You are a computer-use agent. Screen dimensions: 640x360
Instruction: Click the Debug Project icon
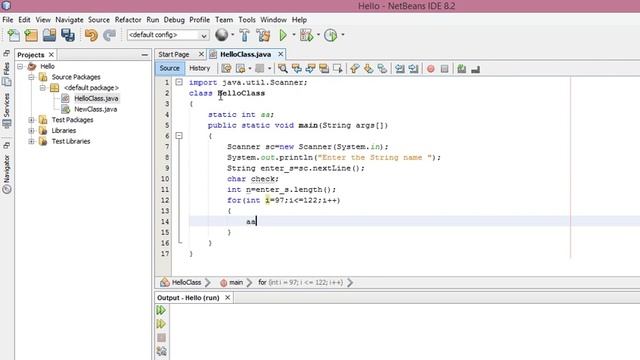[x=306, y=35]
